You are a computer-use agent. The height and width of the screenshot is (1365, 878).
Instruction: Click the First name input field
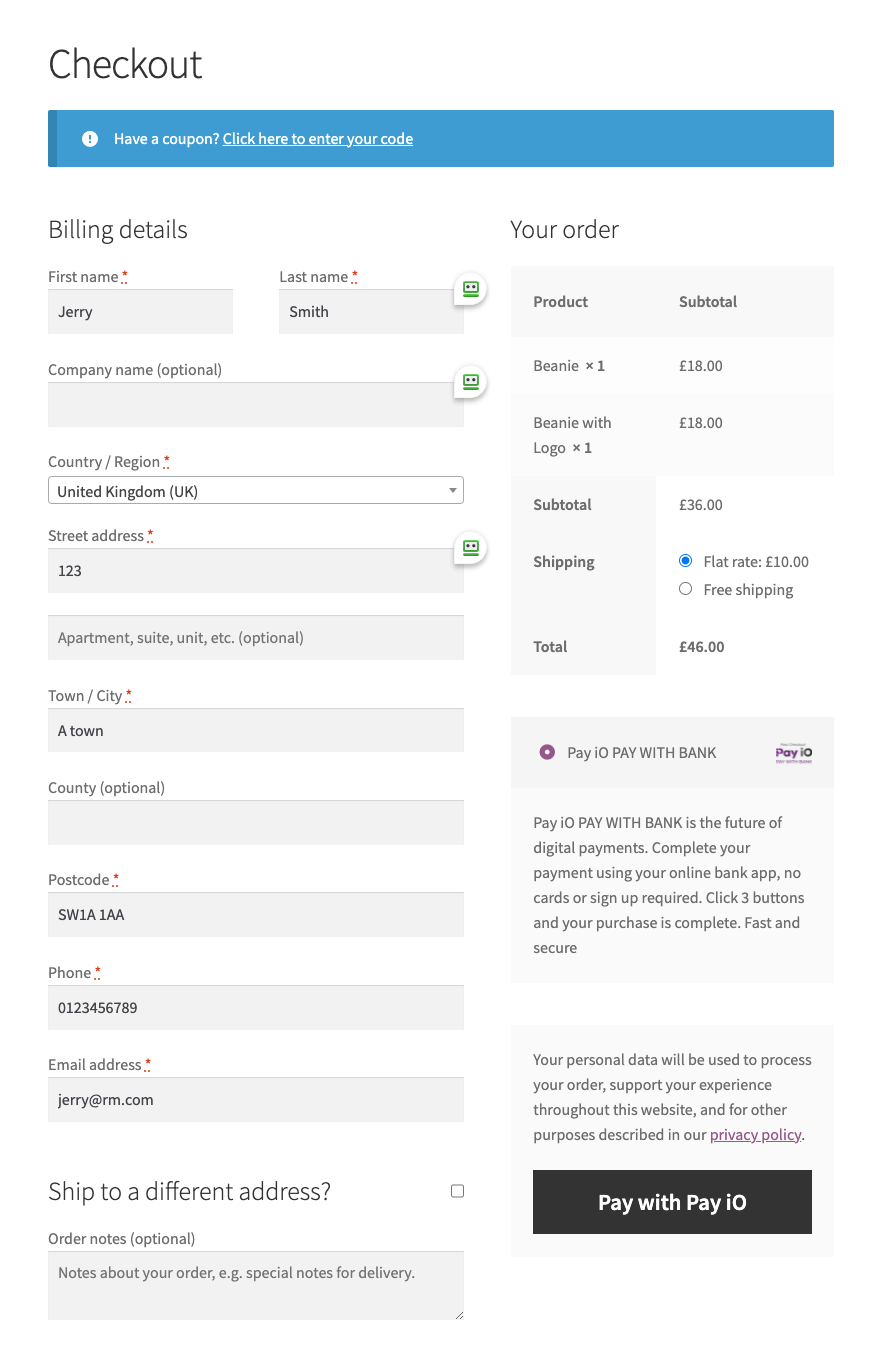[x=140, y=312]
